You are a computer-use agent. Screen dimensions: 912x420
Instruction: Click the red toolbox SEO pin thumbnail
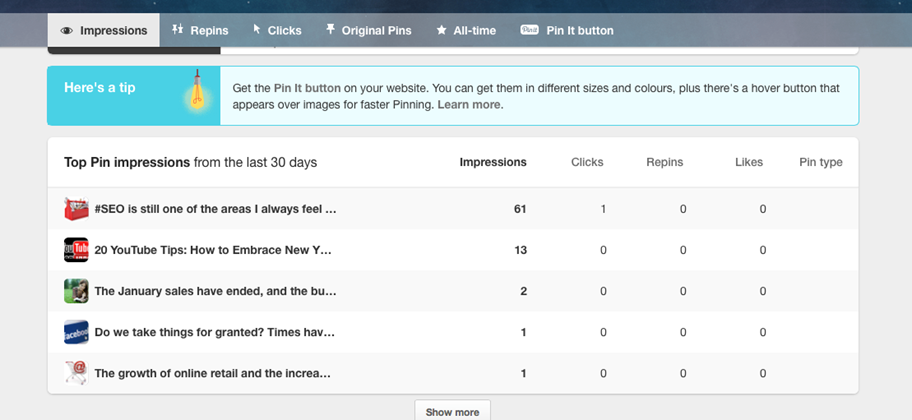coord(76,209)
